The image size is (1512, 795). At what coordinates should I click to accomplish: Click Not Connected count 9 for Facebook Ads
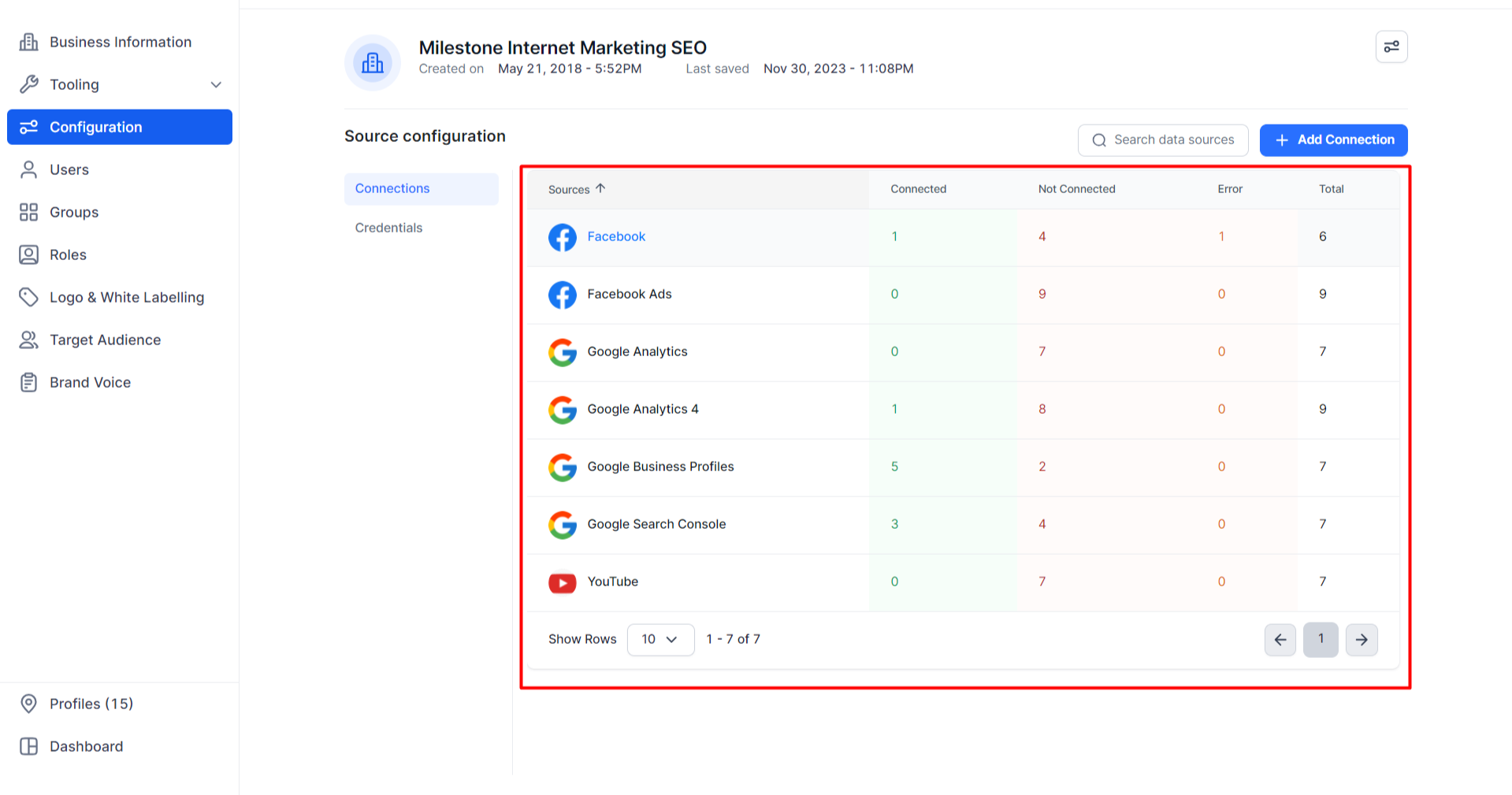(1042, 294)
